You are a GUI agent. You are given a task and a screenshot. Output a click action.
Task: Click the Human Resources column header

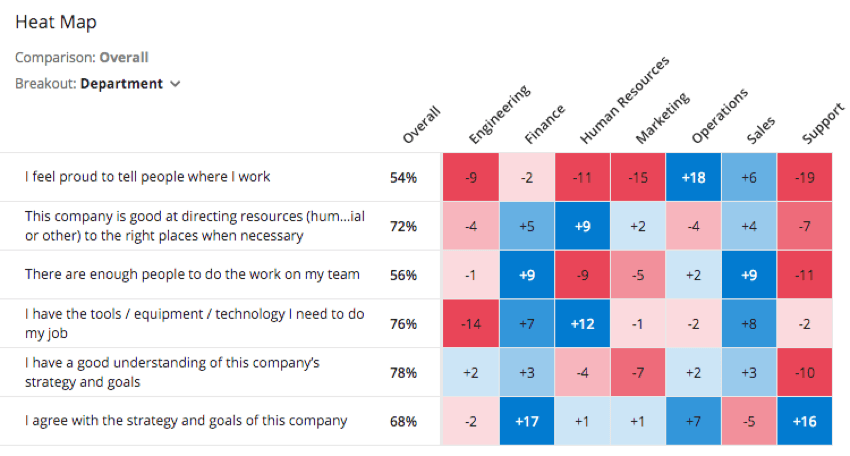(x=624, y=100)
